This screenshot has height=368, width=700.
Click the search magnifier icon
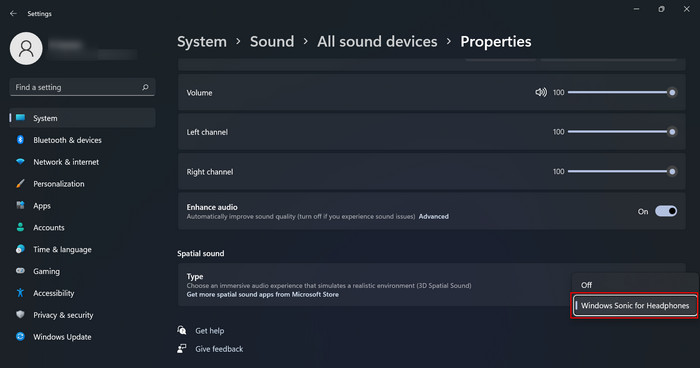point(145,87)
